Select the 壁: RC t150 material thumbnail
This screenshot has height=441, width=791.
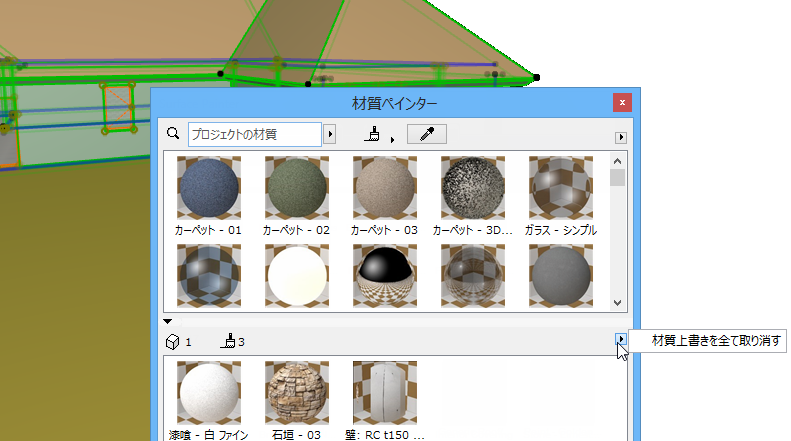(385, 393)
